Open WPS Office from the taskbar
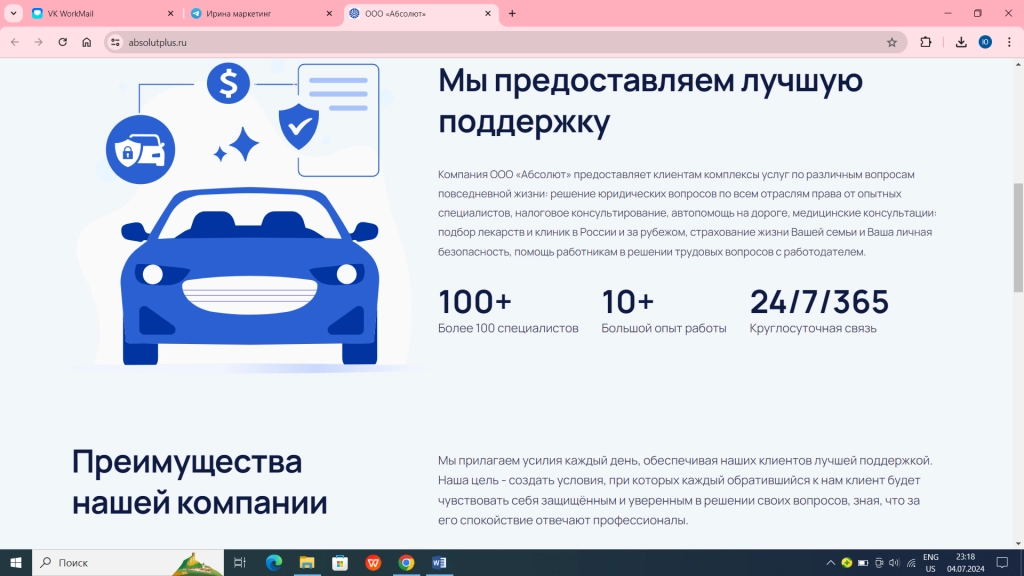The height and width of the screenshot is (576, 1024). tap(374, 562)
